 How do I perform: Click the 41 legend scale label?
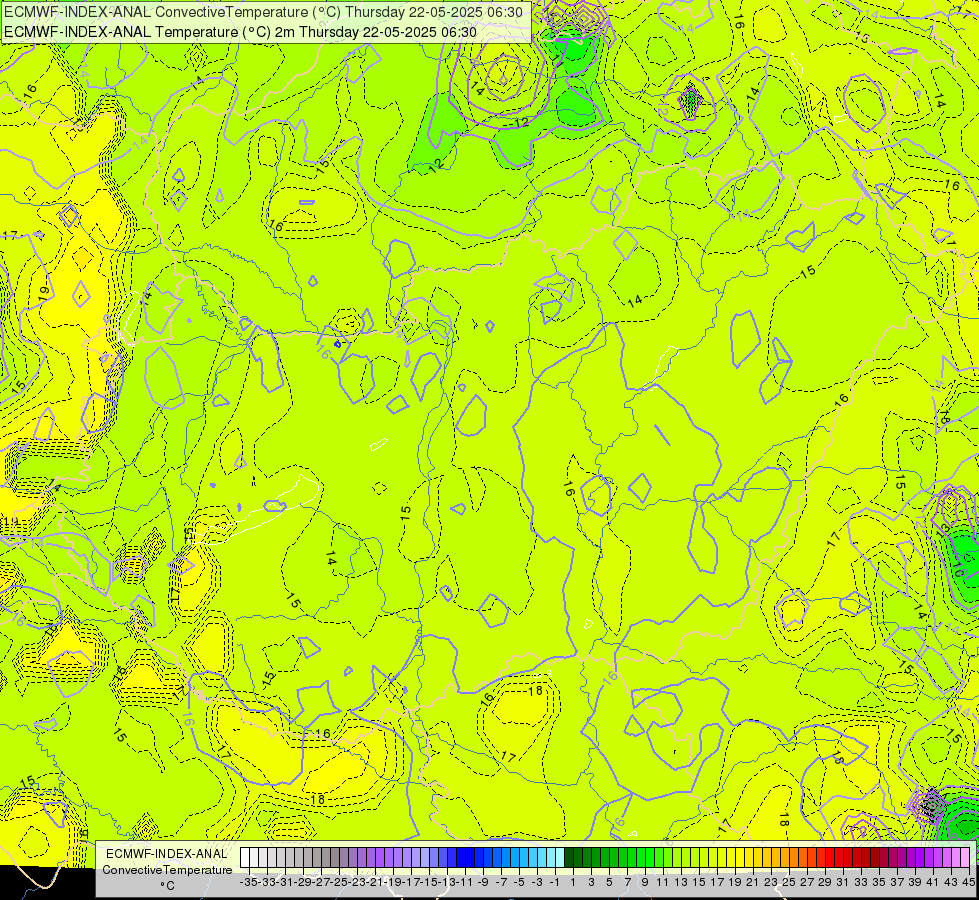[x=933, y=883]
